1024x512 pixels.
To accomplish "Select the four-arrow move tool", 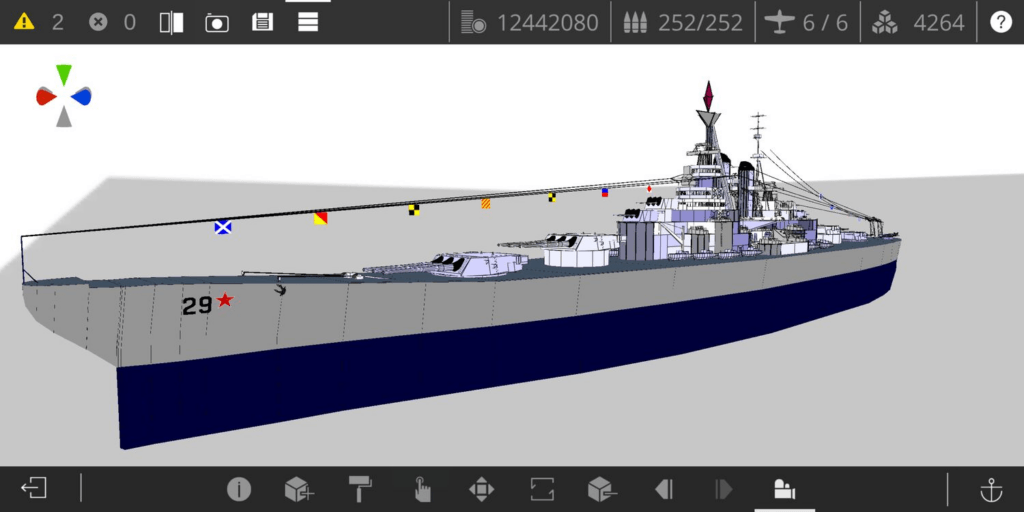I will click(x=481, y=489).
